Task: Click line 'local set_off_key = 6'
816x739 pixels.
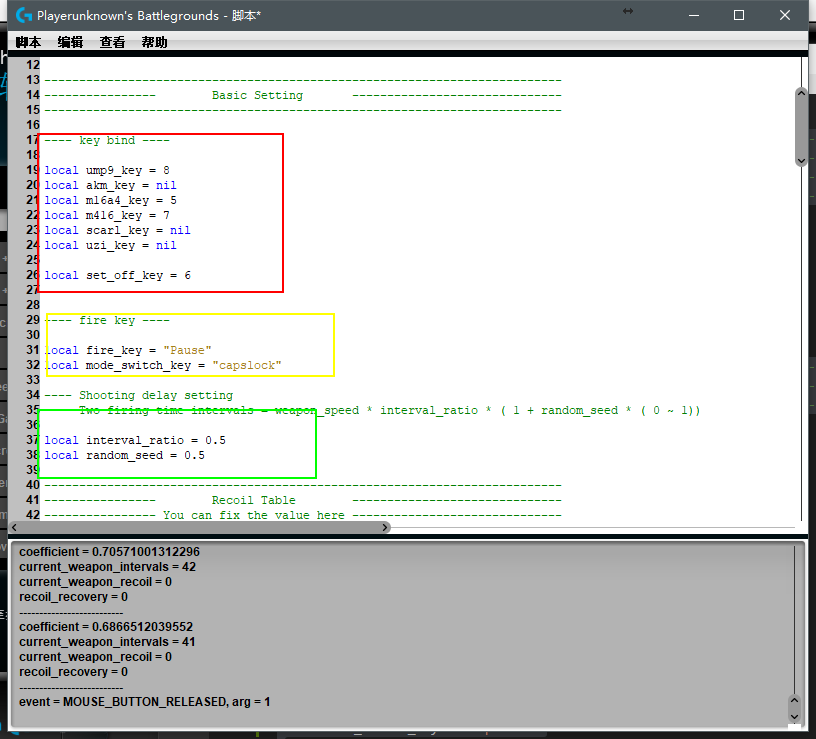Action: 118,275
